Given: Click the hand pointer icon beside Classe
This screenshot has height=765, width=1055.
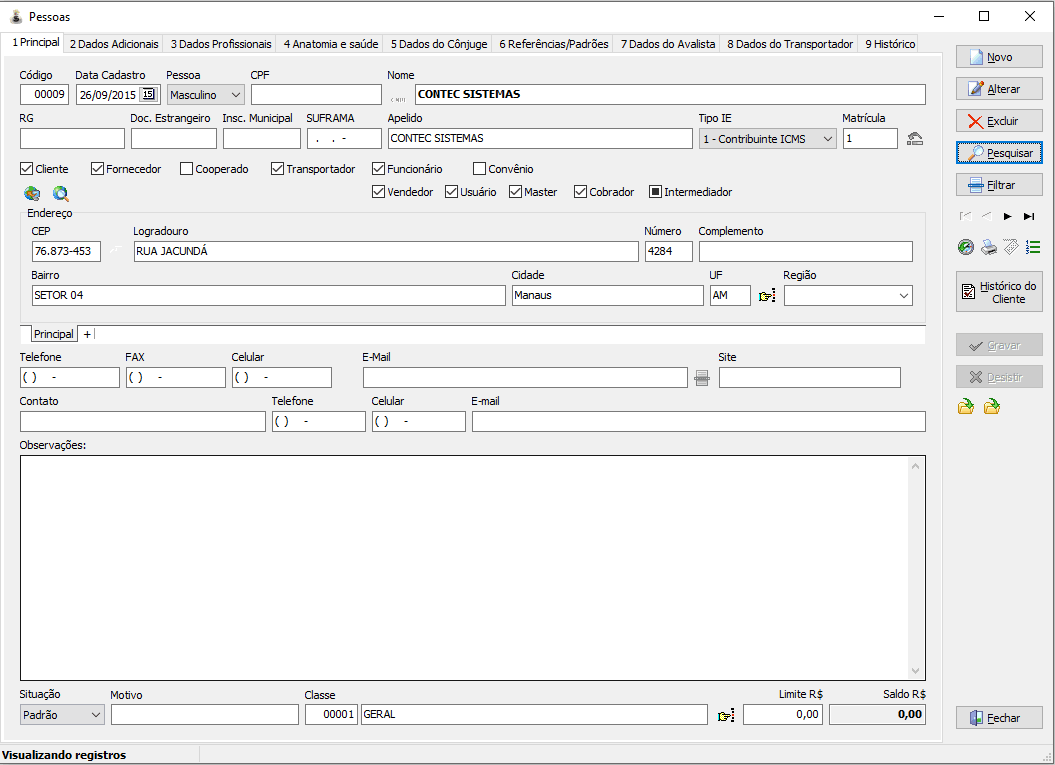Looking at the screenshot, I should tap(725, 715).
